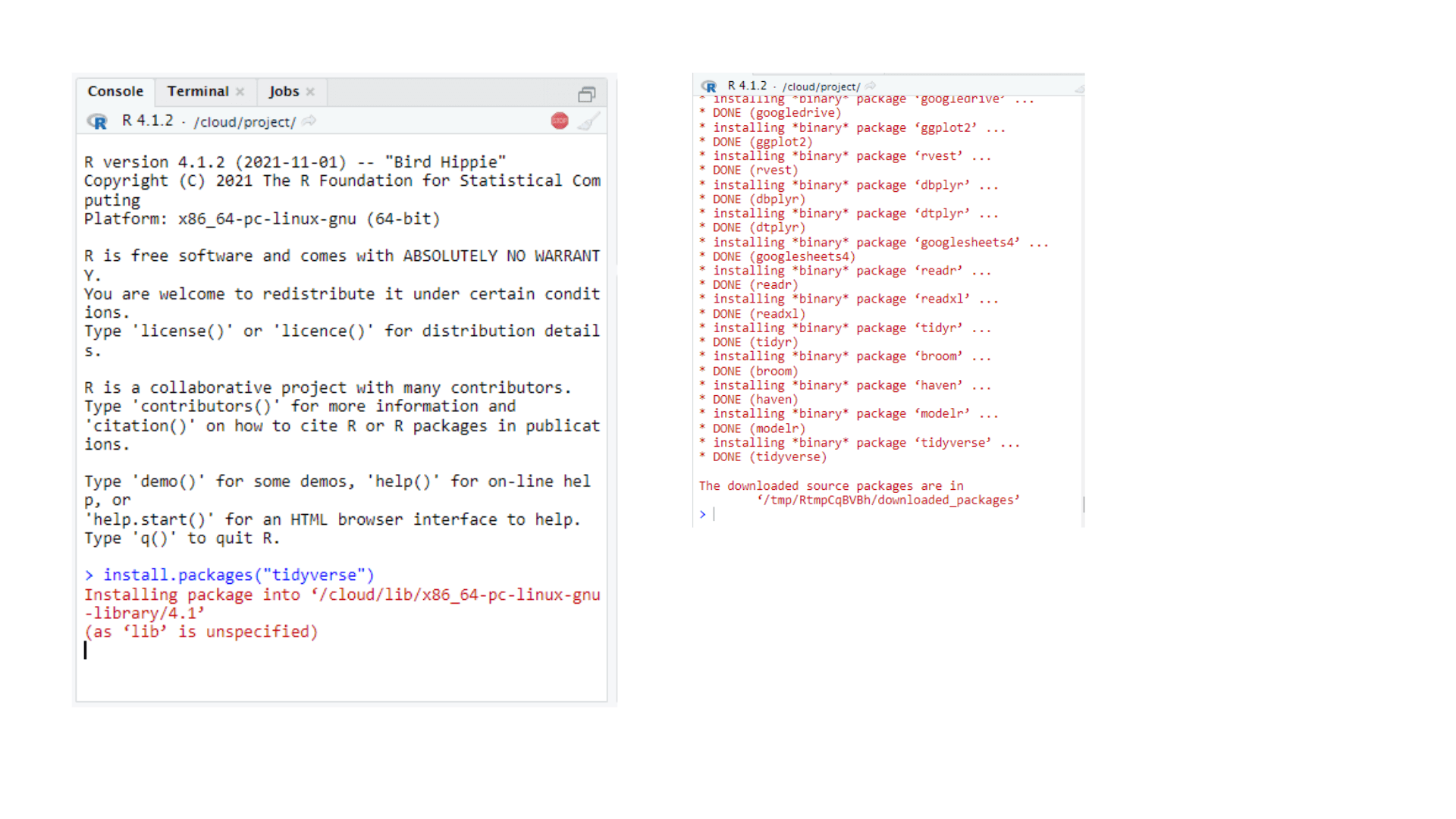Click the left /cloud/project/ path text
The height and width of the screenshot is (819, 1456).
point(244,122)
